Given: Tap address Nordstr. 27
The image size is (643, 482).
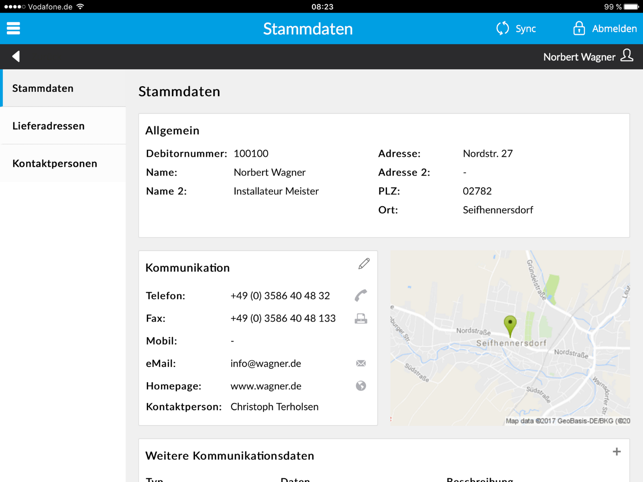Looking at the screenshot, I should [488, 153].
